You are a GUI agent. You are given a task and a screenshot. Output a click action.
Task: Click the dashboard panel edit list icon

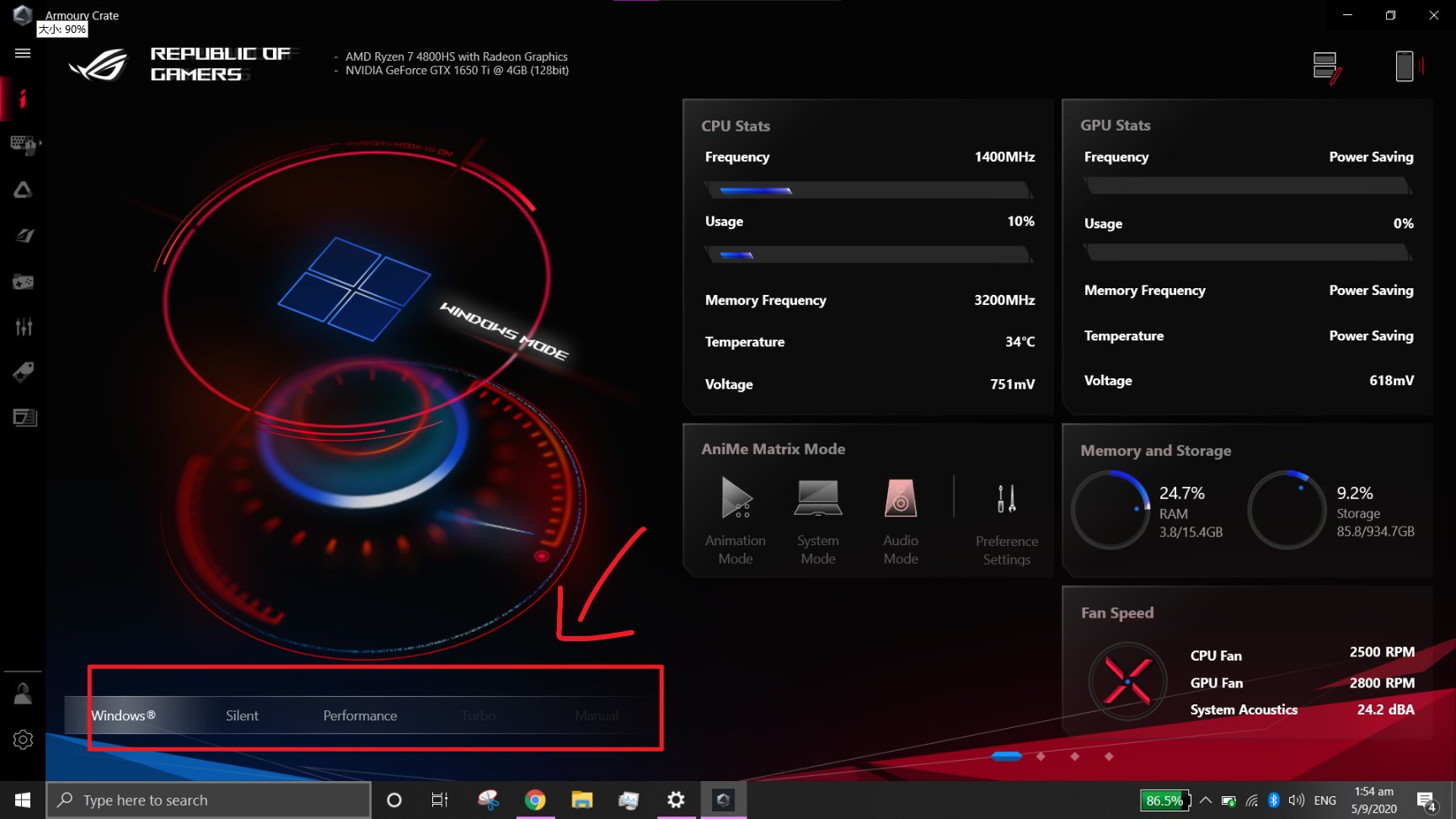[x=1327, y=67]
